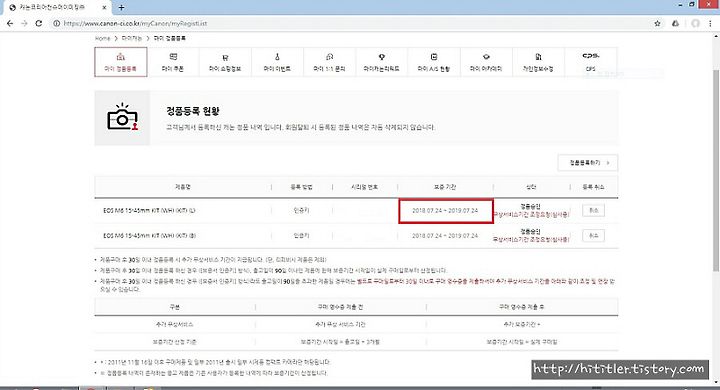Click the warranty period in the (B) row
The height and width of the screenshot is (390, 720).
tap(445, 236)
